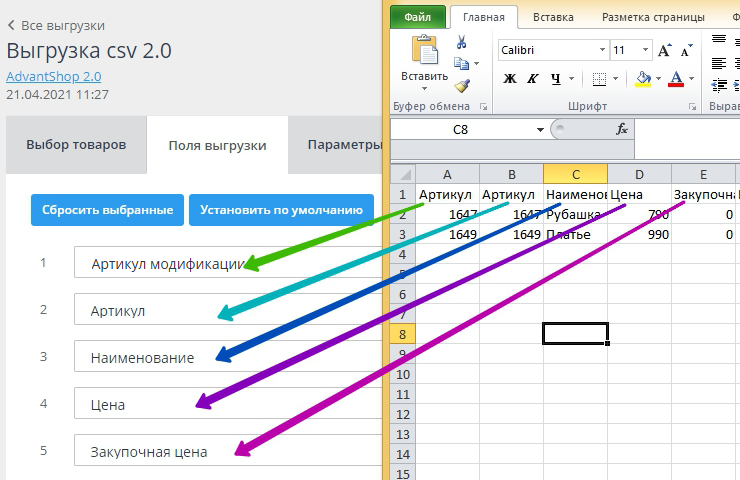Toggle bold Ж formatting
Viewport: 740px width, 480px height.
pyautogui.click(x=509, y=78)
